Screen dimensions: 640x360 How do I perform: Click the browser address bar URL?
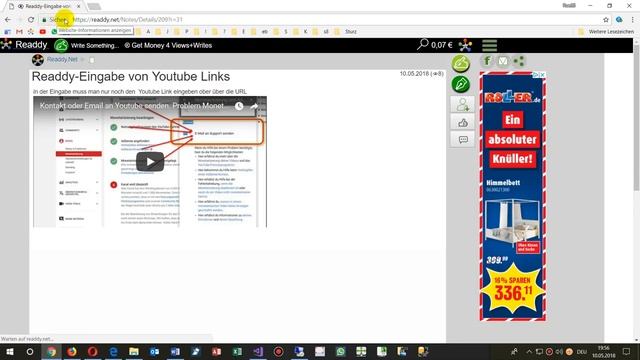point(127,20)
